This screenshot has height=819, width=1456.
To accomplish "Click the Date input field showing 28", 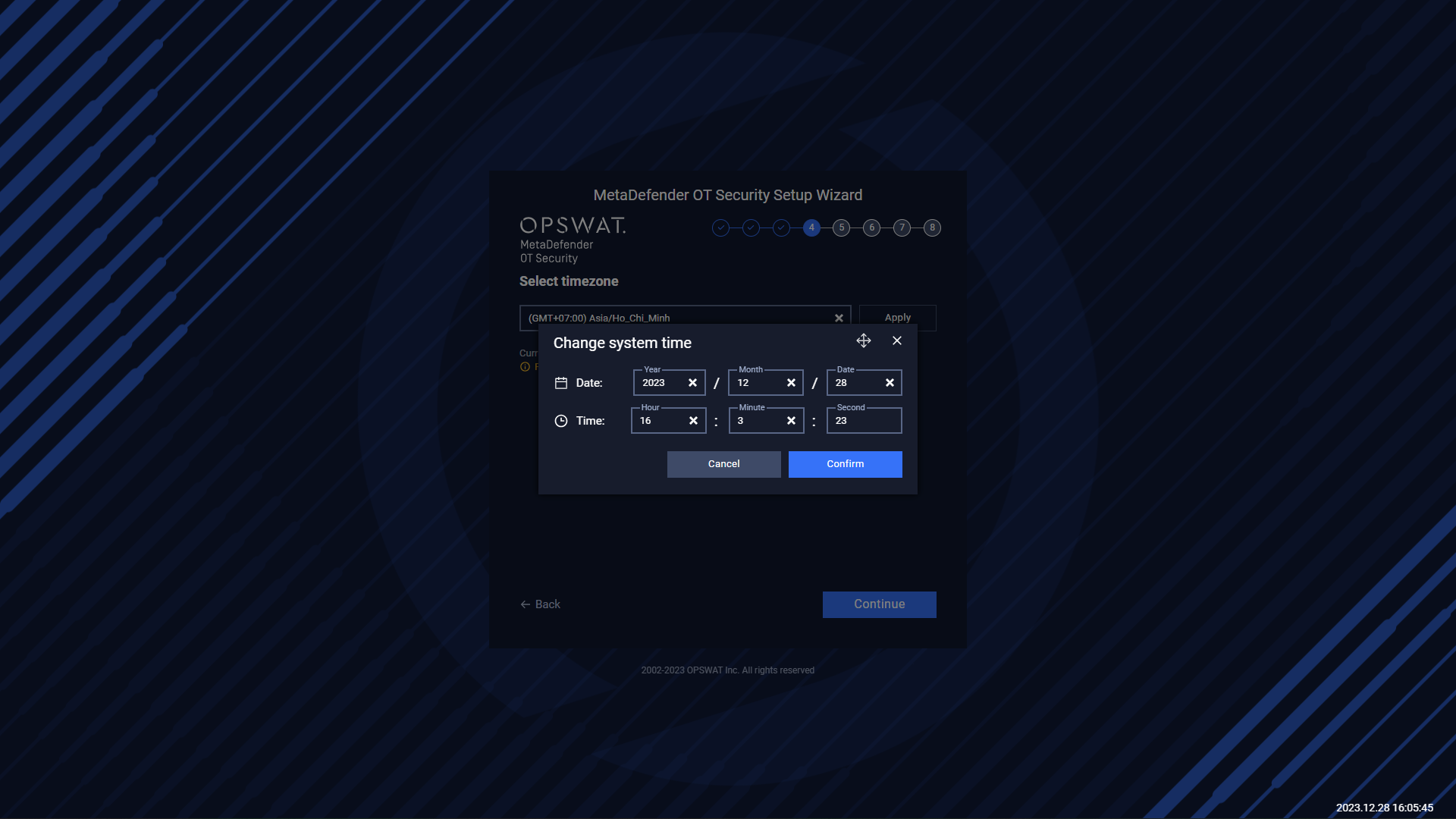I will tap(864, 383).
